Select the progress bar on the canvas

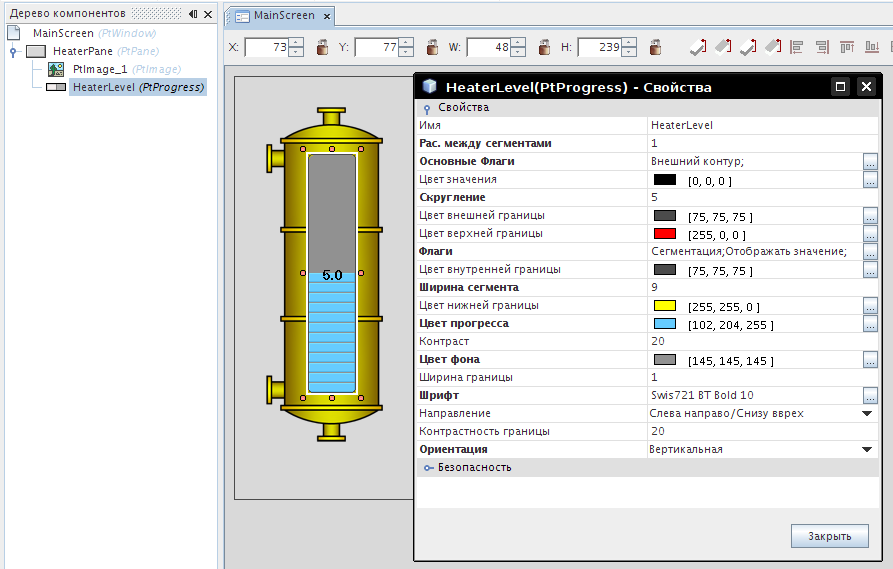tap(332, 273)
